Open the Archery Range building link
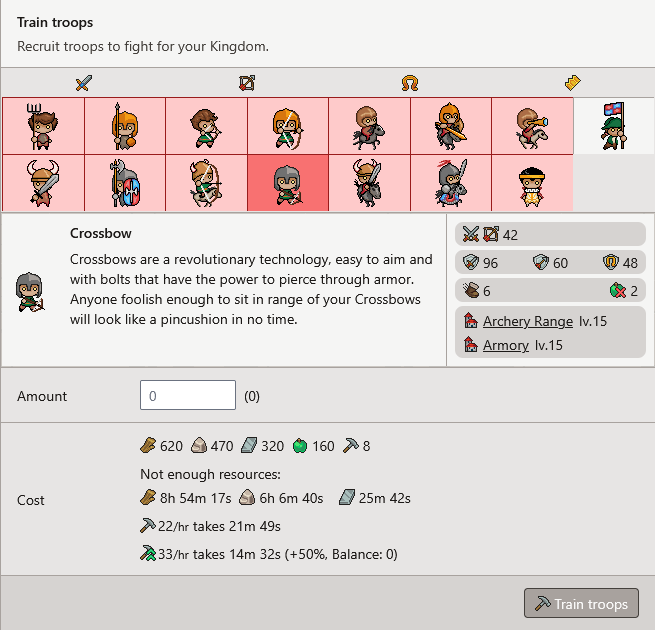 [x=528, y=321]
